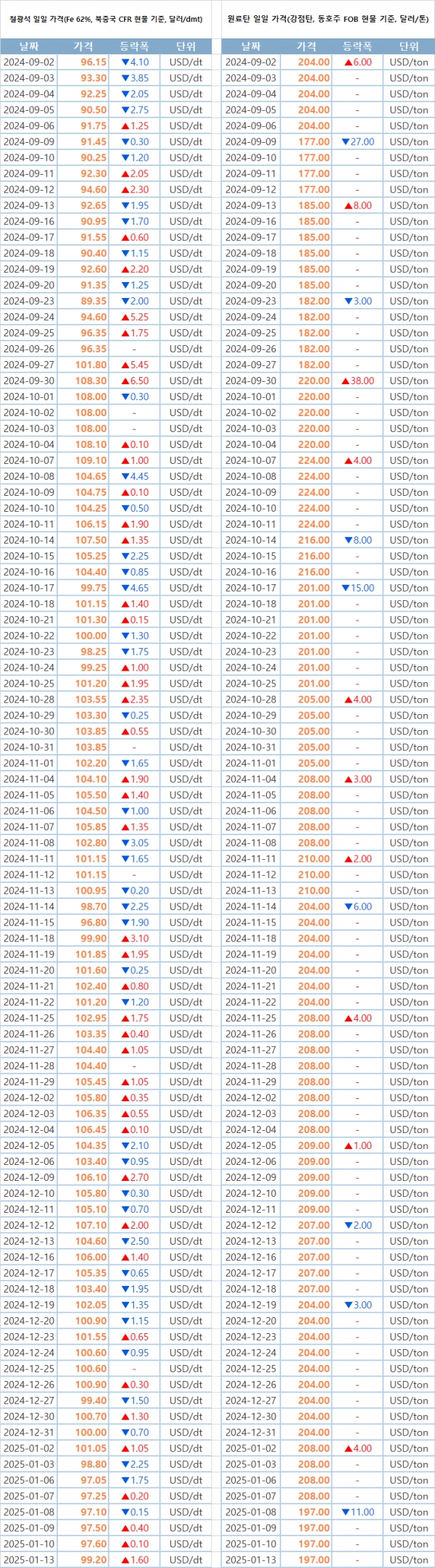This screenshot has height=1568, width=435.
Task: Click the blue down triangle beside 11.00
Action: click(345, 1512)
